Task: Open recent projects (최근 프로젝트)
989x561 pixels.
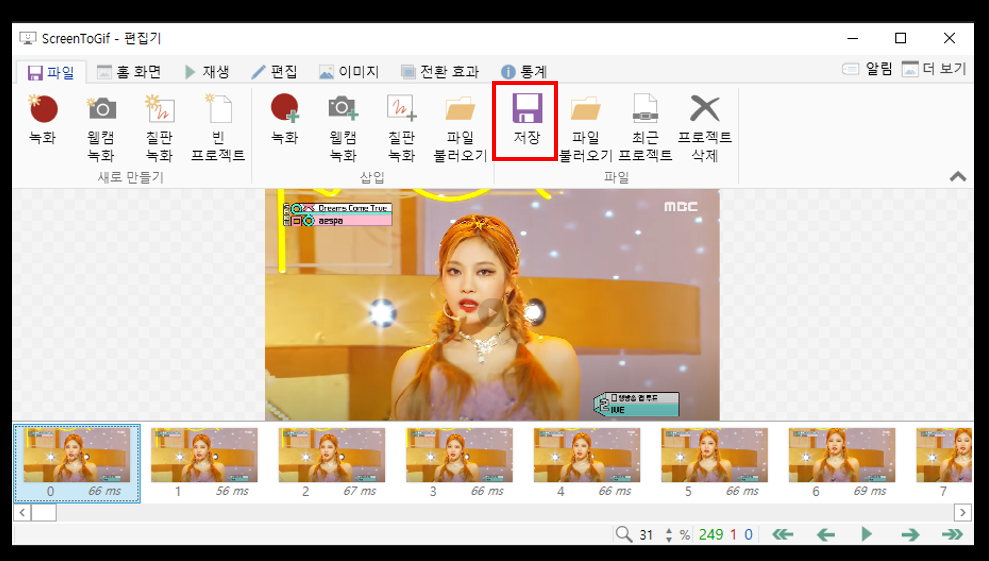Action: [x=645, y=127]
